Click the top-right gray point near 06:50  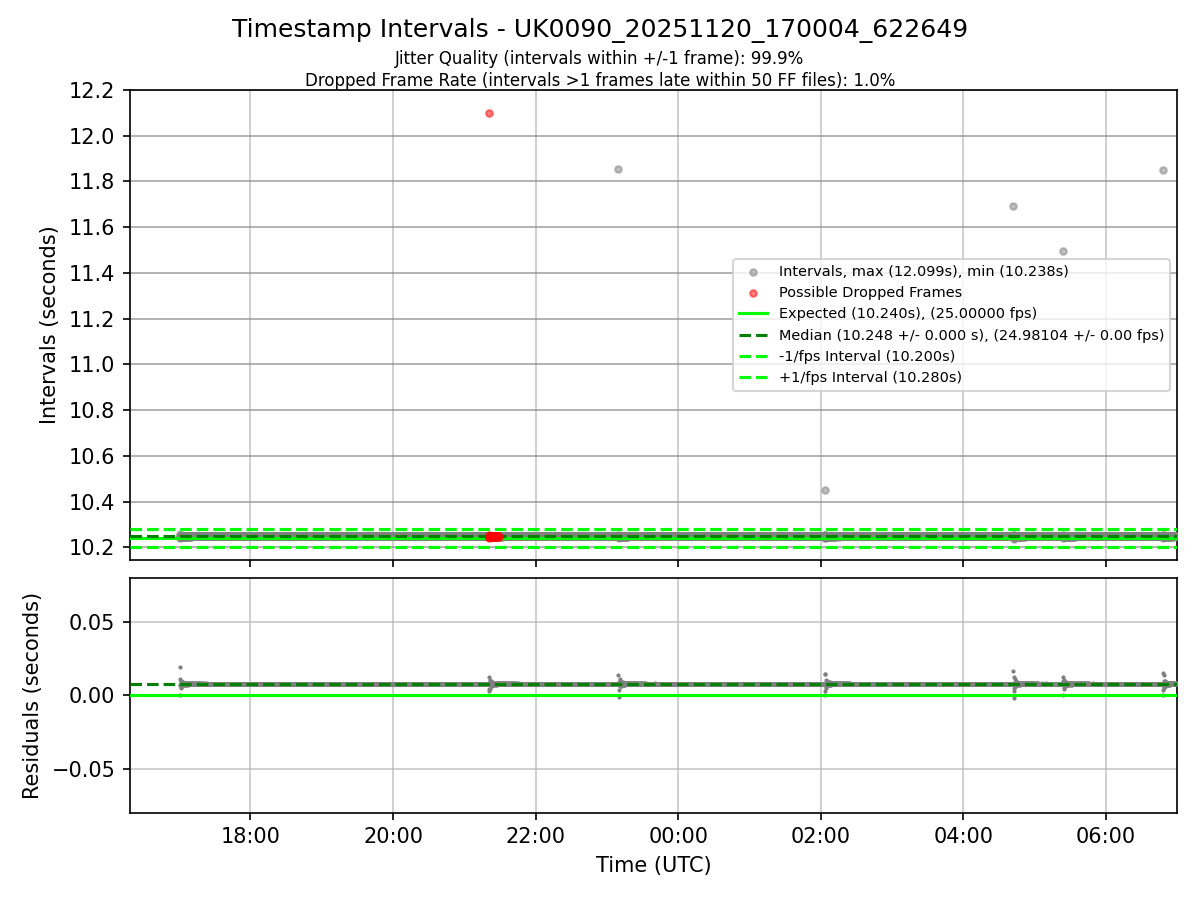[1163, 170]
